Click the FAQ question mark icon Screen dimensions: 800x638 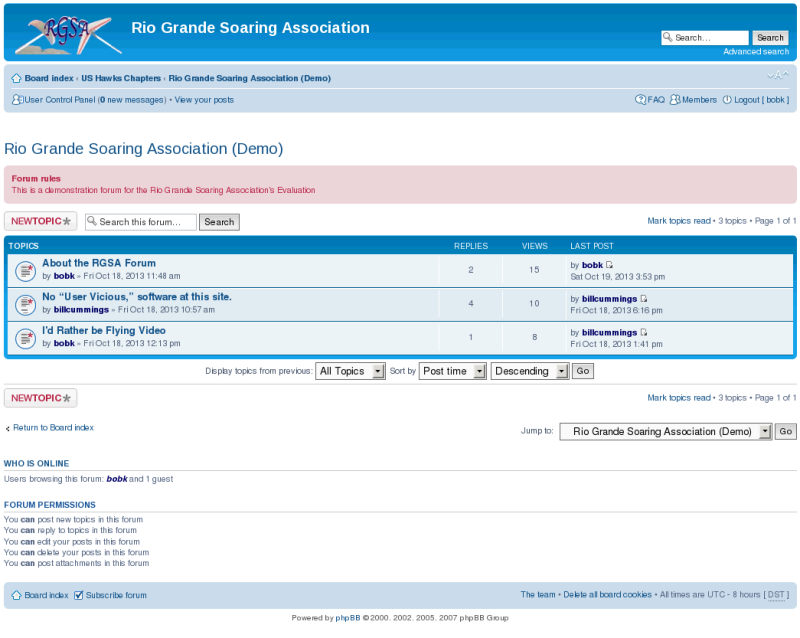[x=640, y=100]
